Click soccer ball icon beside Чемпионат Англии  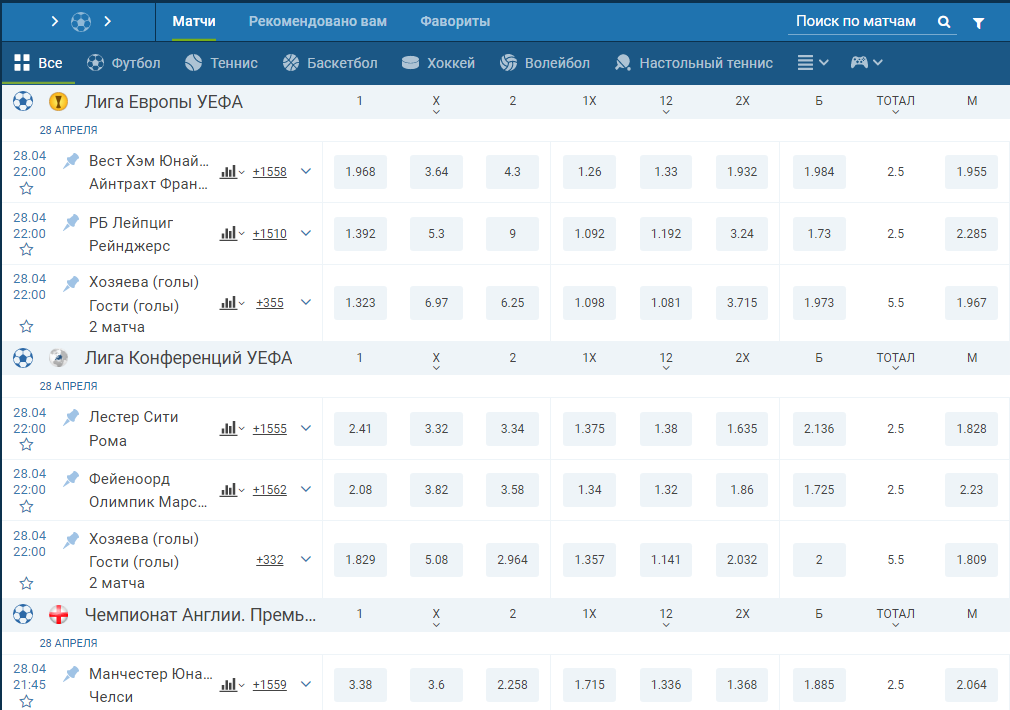point(23,614)
